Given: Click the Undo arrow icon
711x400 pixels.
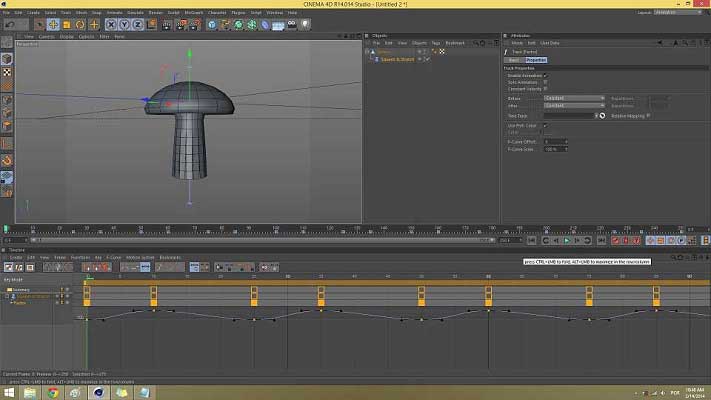Looking at the screenshot, I should coord(8,24).
